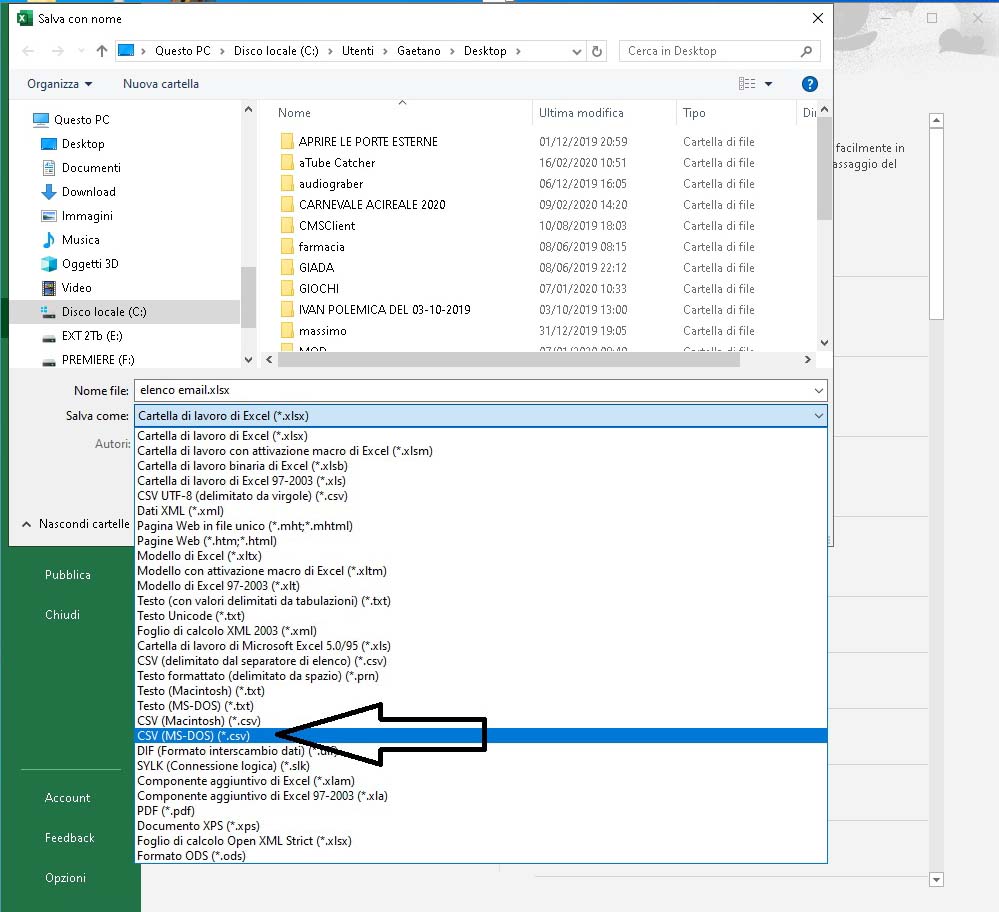Screen dimensions: 999x912
Task: Go up one folder level arrow
Action: click(x=101, y=51)
